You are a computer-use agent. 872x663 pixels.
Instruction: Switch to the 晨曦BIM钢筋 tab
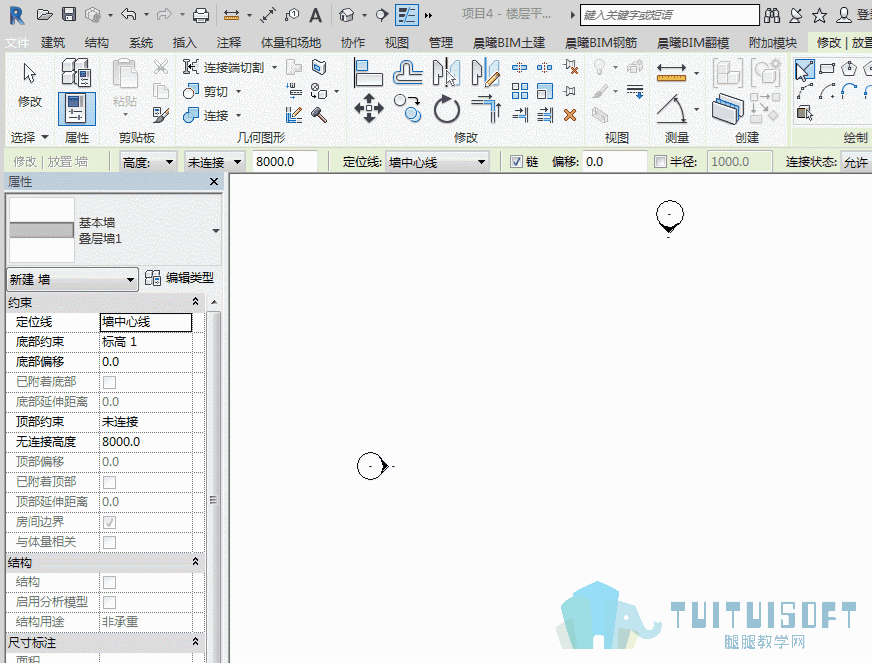point(601,43)
